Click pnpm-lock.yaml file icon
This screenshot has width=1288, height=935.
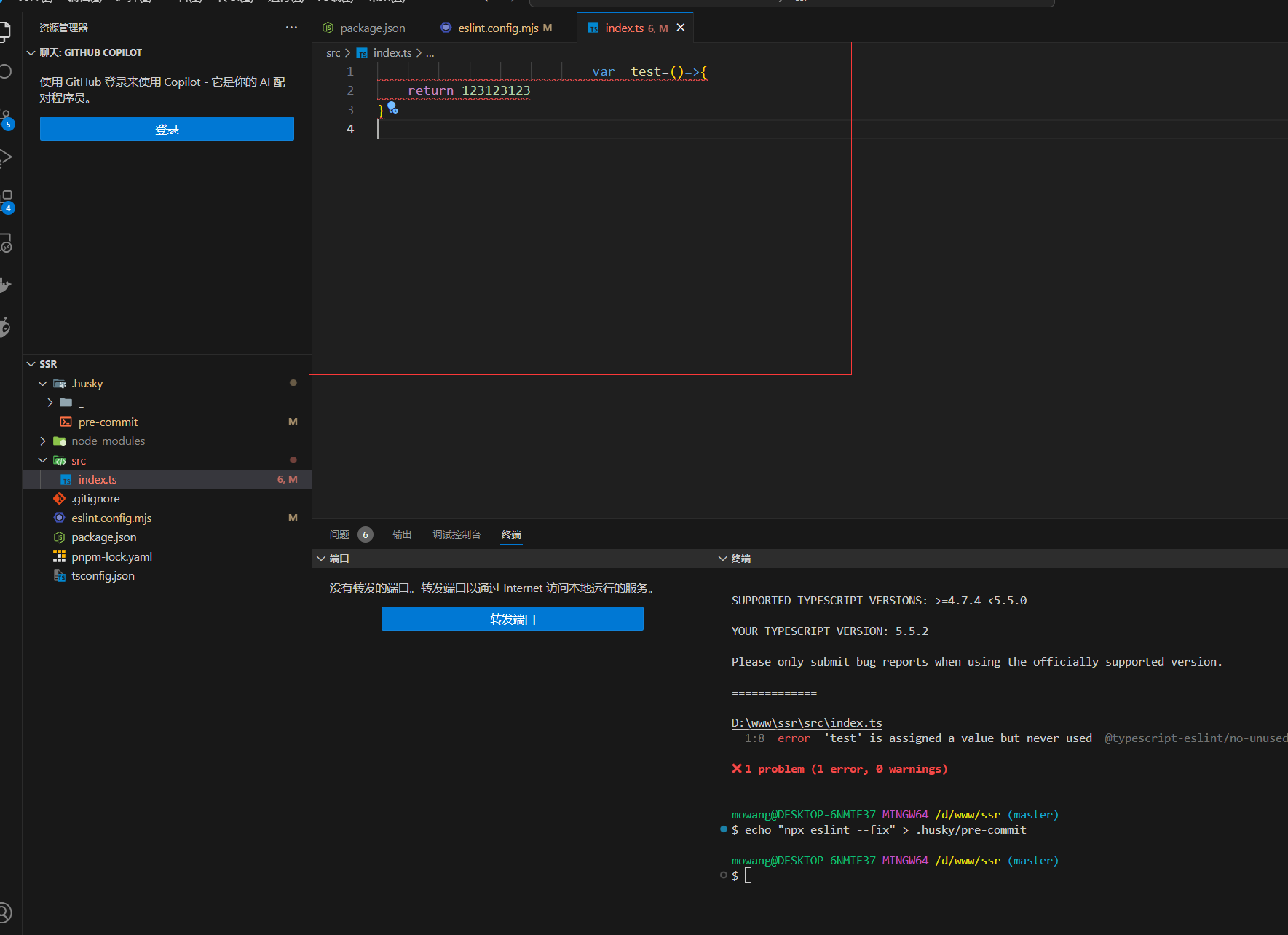pos(60,556)
